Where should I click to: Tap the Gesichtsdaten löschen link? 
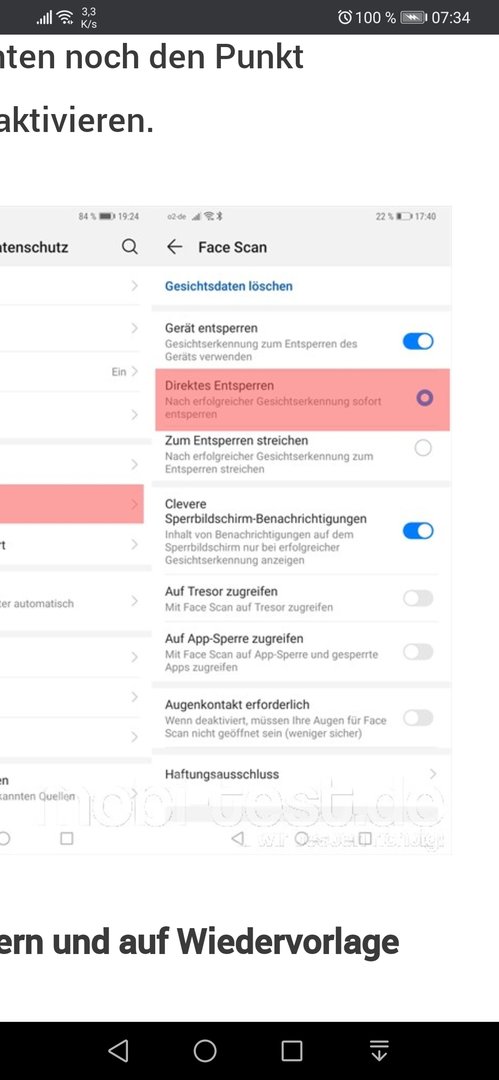[229, 286]
